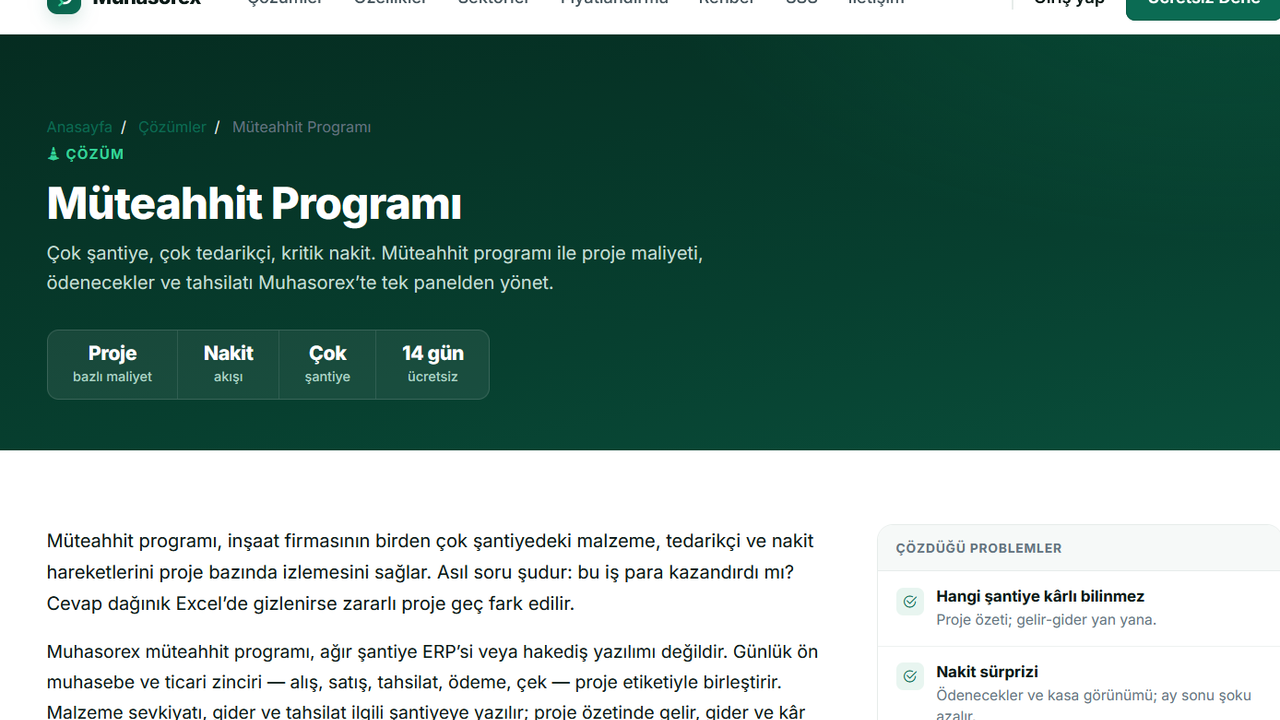Click paragraph starting Müteahhit programı, inşaat firmasının

[x=431, y=572]
